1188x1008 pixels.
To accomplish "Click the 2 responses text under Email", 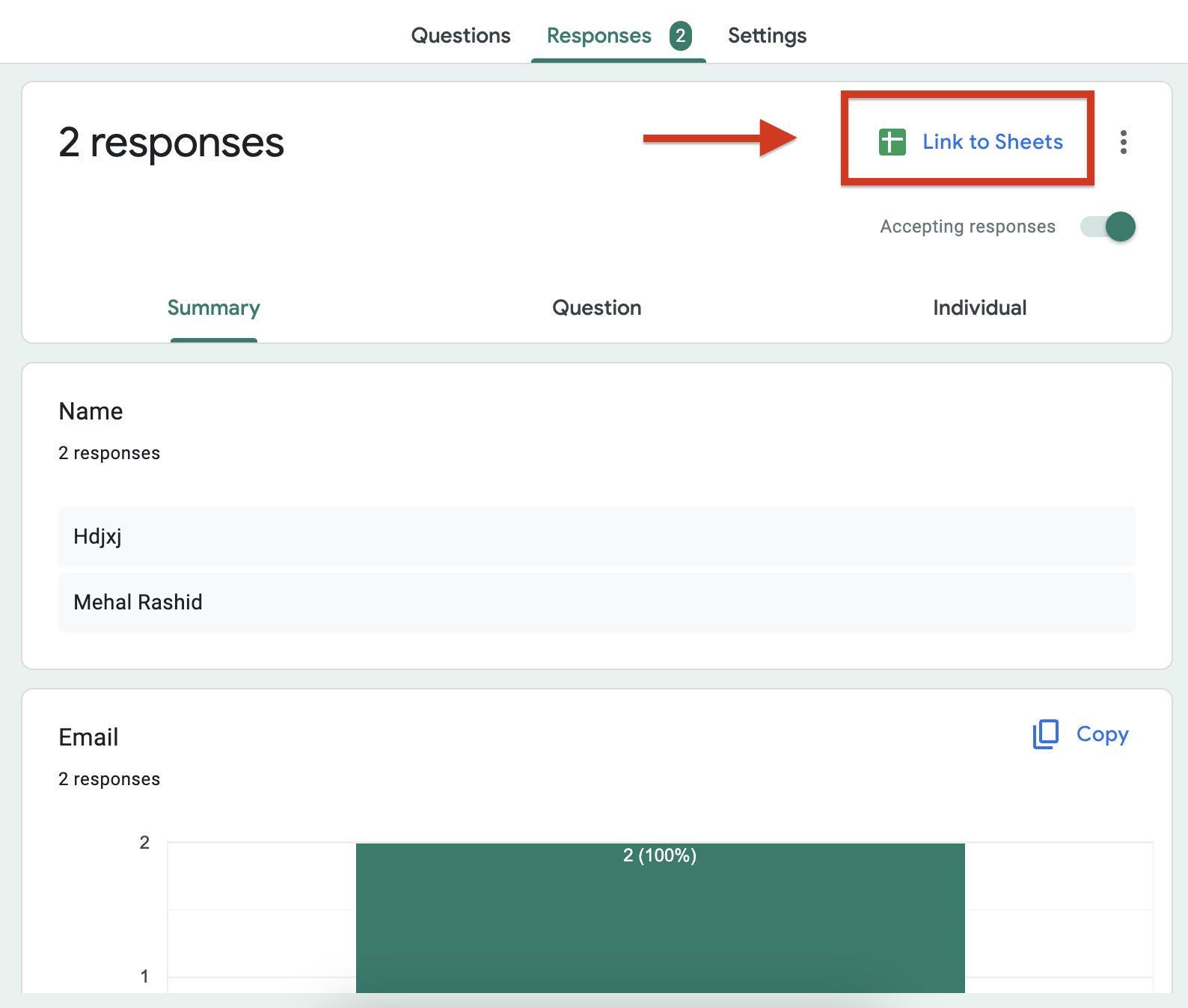I will (109, 779).
